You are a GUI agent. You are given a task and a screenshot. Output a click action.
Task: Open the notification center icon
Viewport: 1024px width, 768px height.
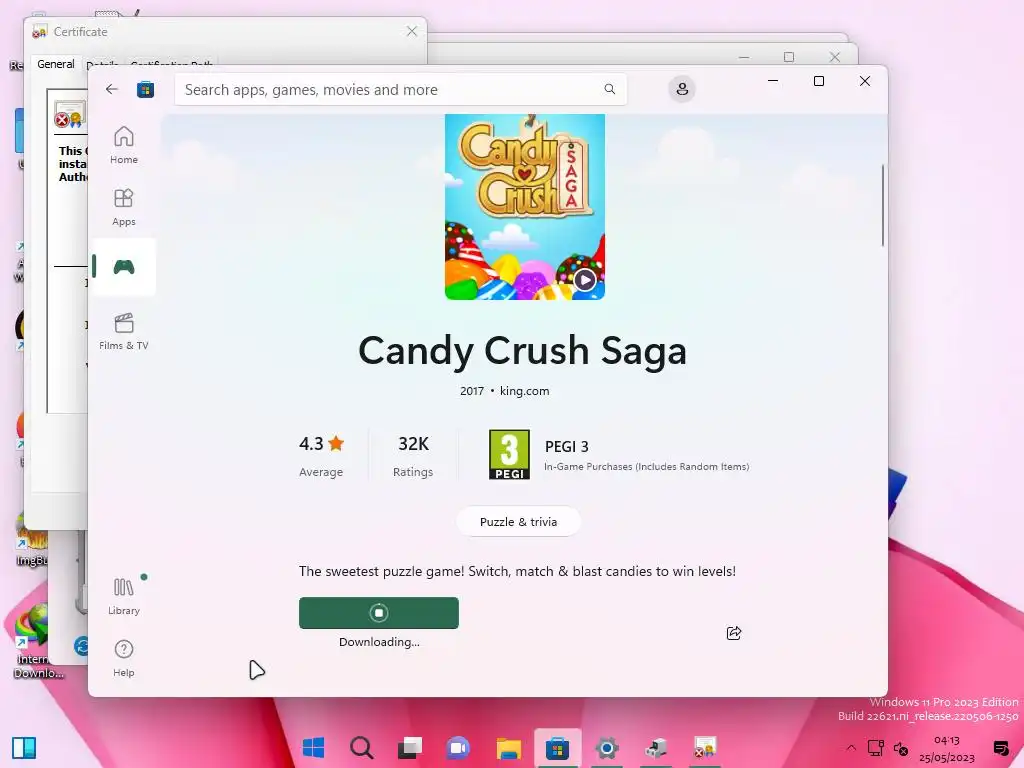click(x=1001, y=748)
